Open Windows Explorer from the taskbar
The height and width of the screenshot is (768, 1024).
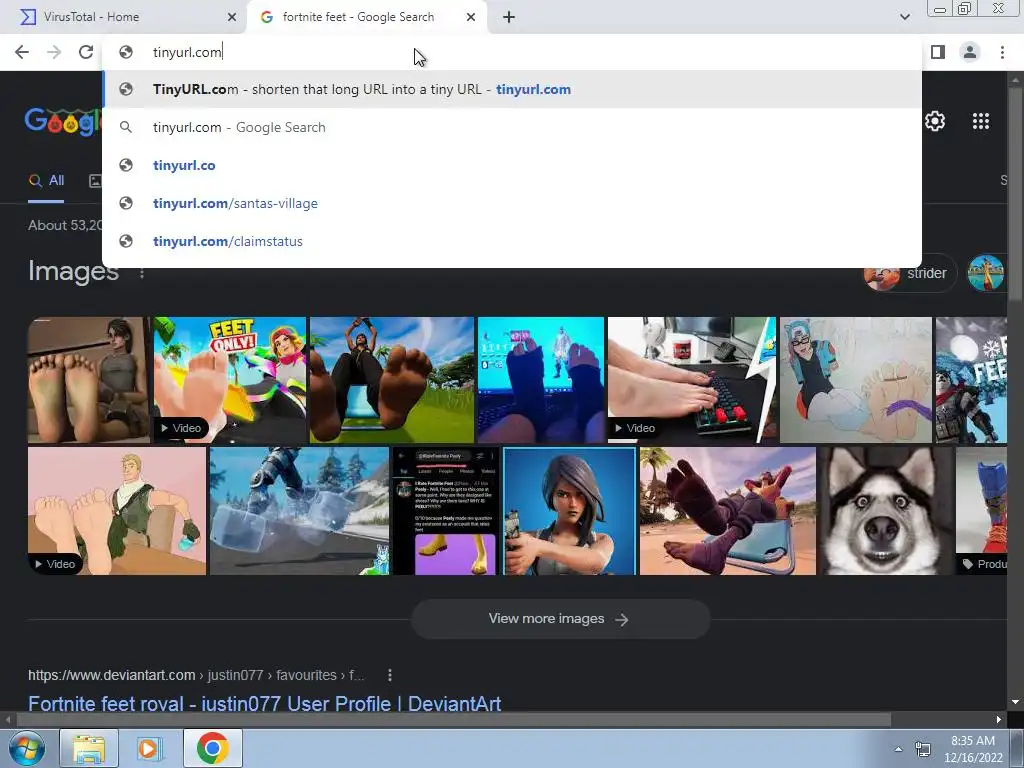click(x=89, y=748)
